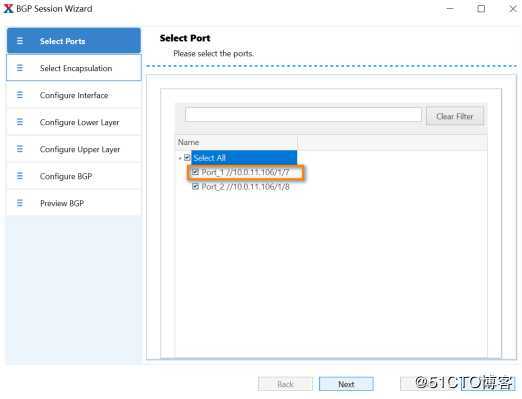The height and width of the screenshot is (399, 522).
Task: Click the list icon beside Configure Upper Layer
Action: [x=20, y=149]
